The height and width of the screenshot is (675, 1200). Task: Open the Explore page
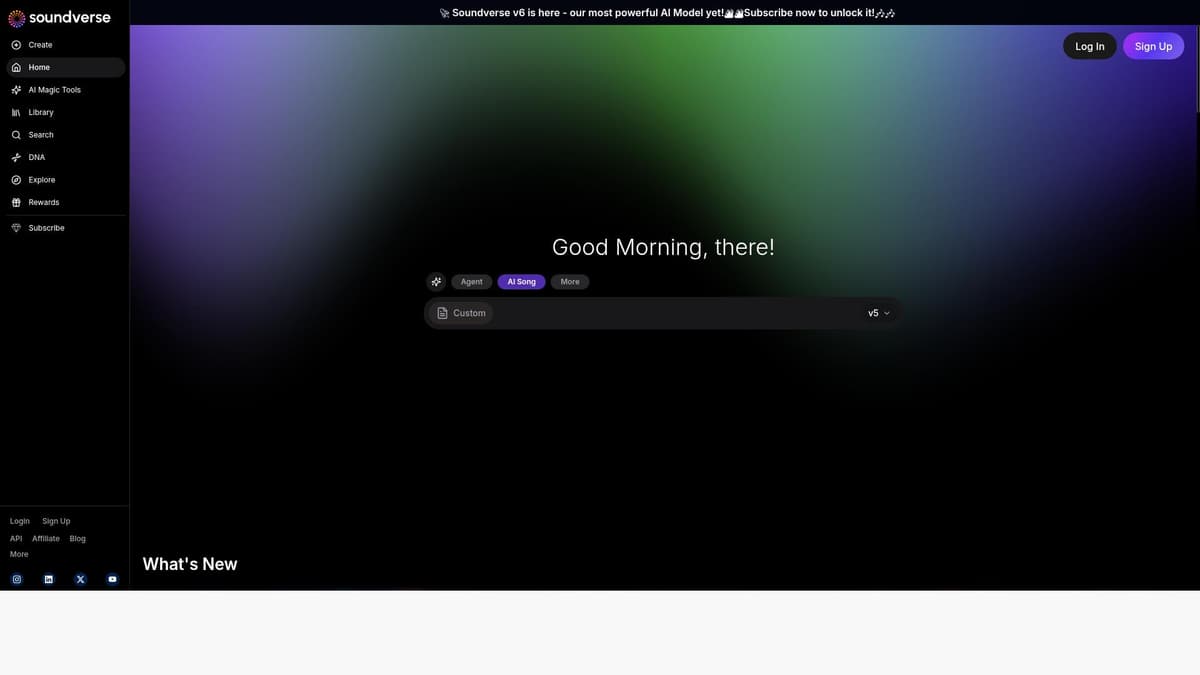click(65, 180)
